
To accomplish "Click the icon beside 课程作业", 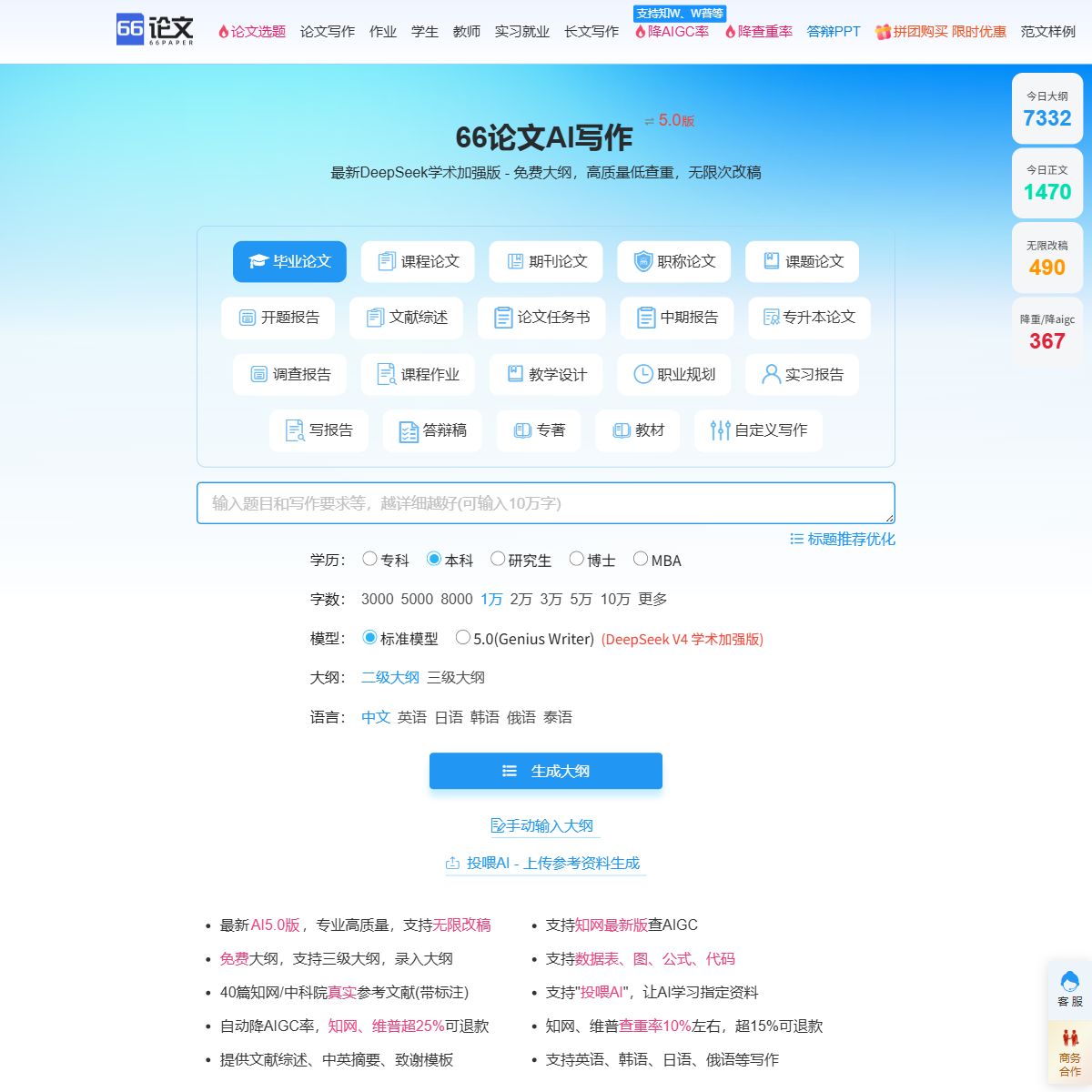I will (387, 374).
